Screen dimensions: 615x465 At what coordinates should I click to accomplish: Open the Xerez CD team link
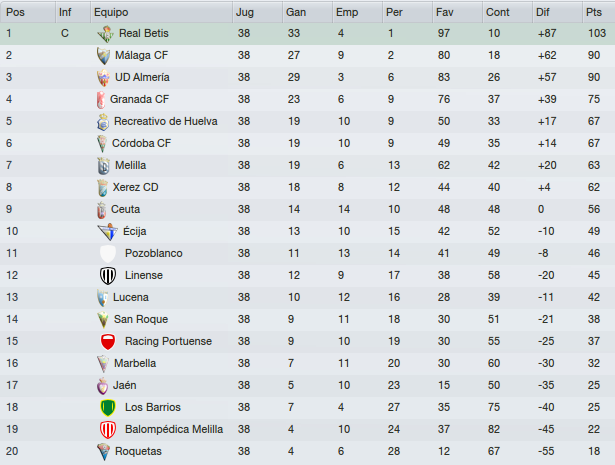coord(135,187)
